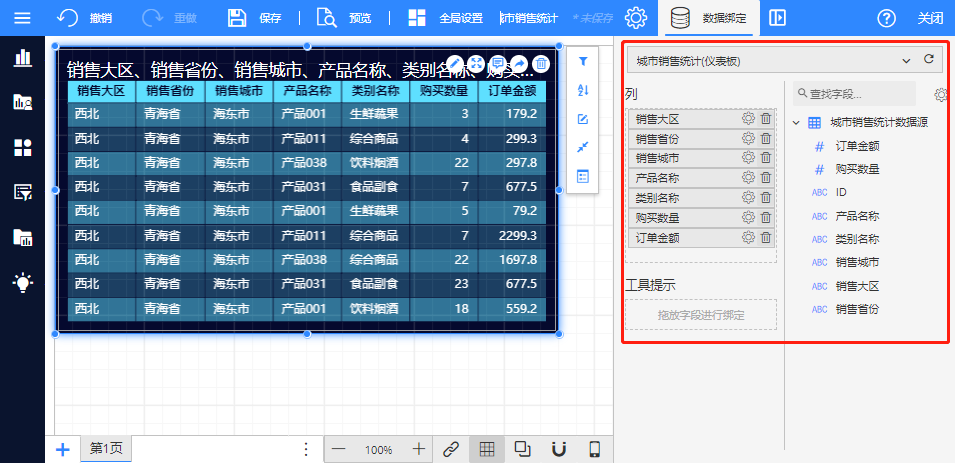955x463 pixels.
Task: Click the zoom-in plus button
Action: (419, 449)
